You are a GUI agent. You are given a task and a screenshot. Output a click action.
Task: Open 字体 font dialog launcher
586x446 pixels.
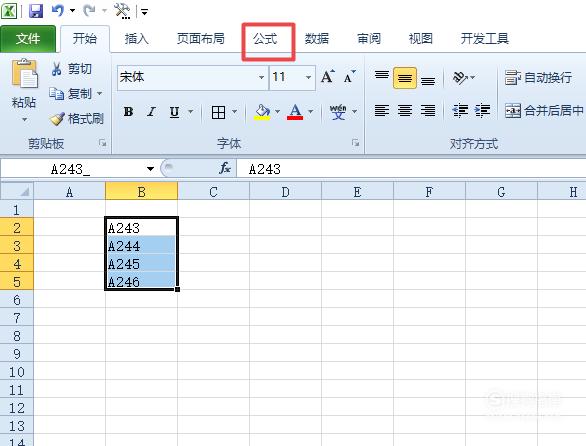[355, 143]
